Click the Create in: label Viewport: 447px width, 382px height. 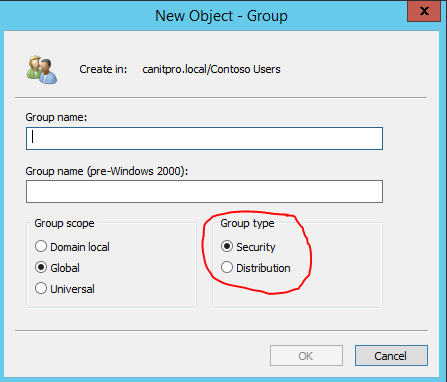[x=103, y=69]
